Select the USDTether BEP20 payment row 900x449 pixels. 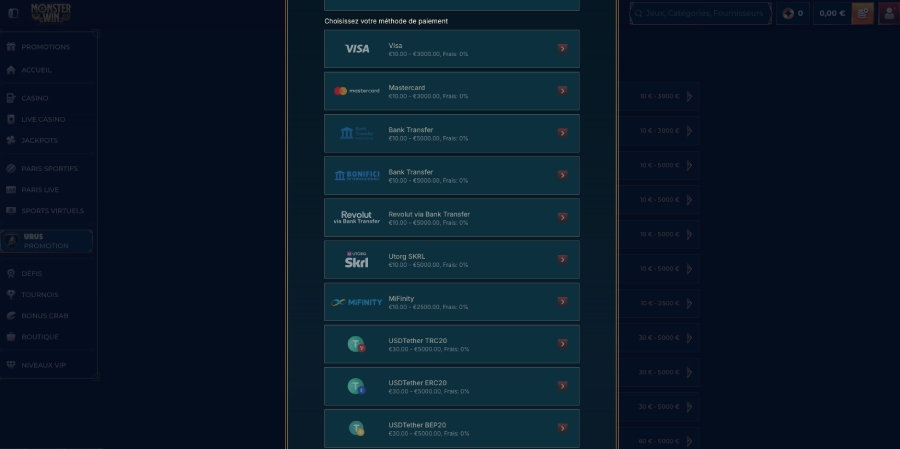click(x=452, y=428)
